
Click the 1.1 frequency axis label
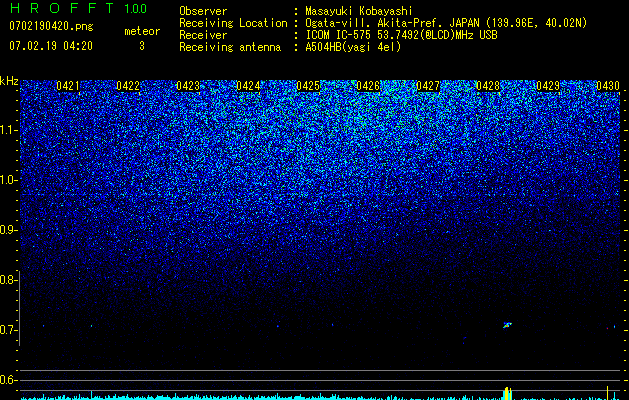tap(8, 130)
